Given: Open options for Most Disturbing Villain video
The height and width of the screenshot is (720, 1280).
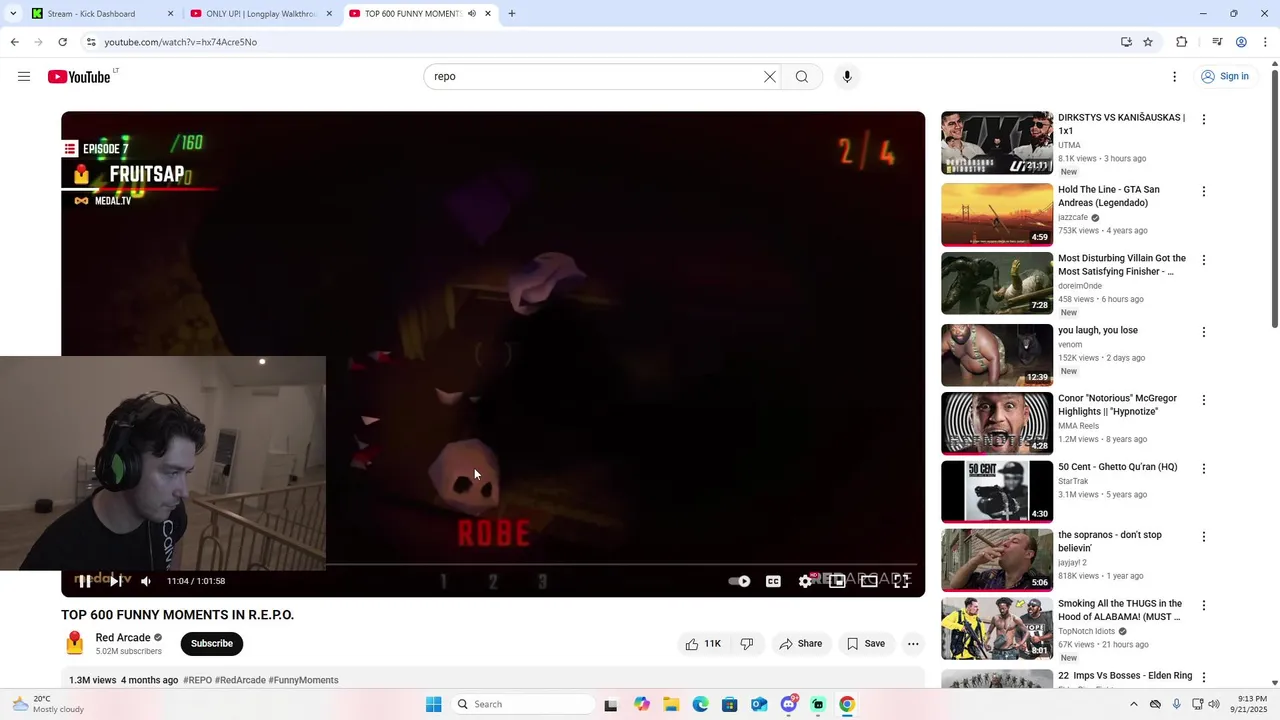Looking at the screenshot, I should pyautogui.click(x=1204, y=260).
